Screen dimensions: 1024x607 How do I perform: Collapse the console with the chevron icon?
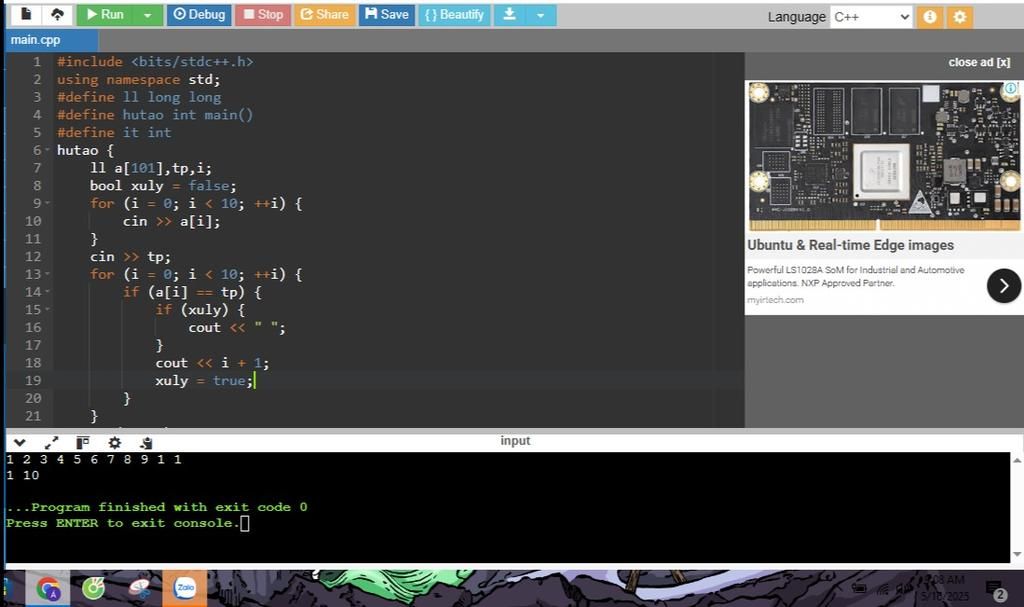[19, 442]
